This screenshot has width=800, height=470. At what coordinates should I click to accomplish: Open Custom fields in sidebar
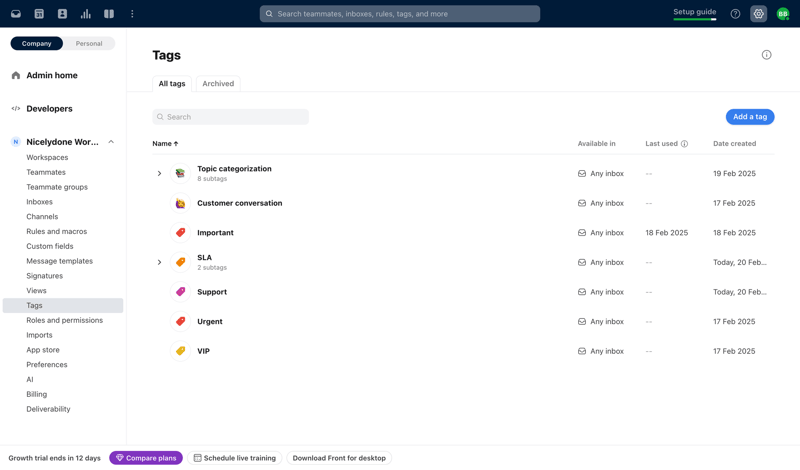pos(50,246)
